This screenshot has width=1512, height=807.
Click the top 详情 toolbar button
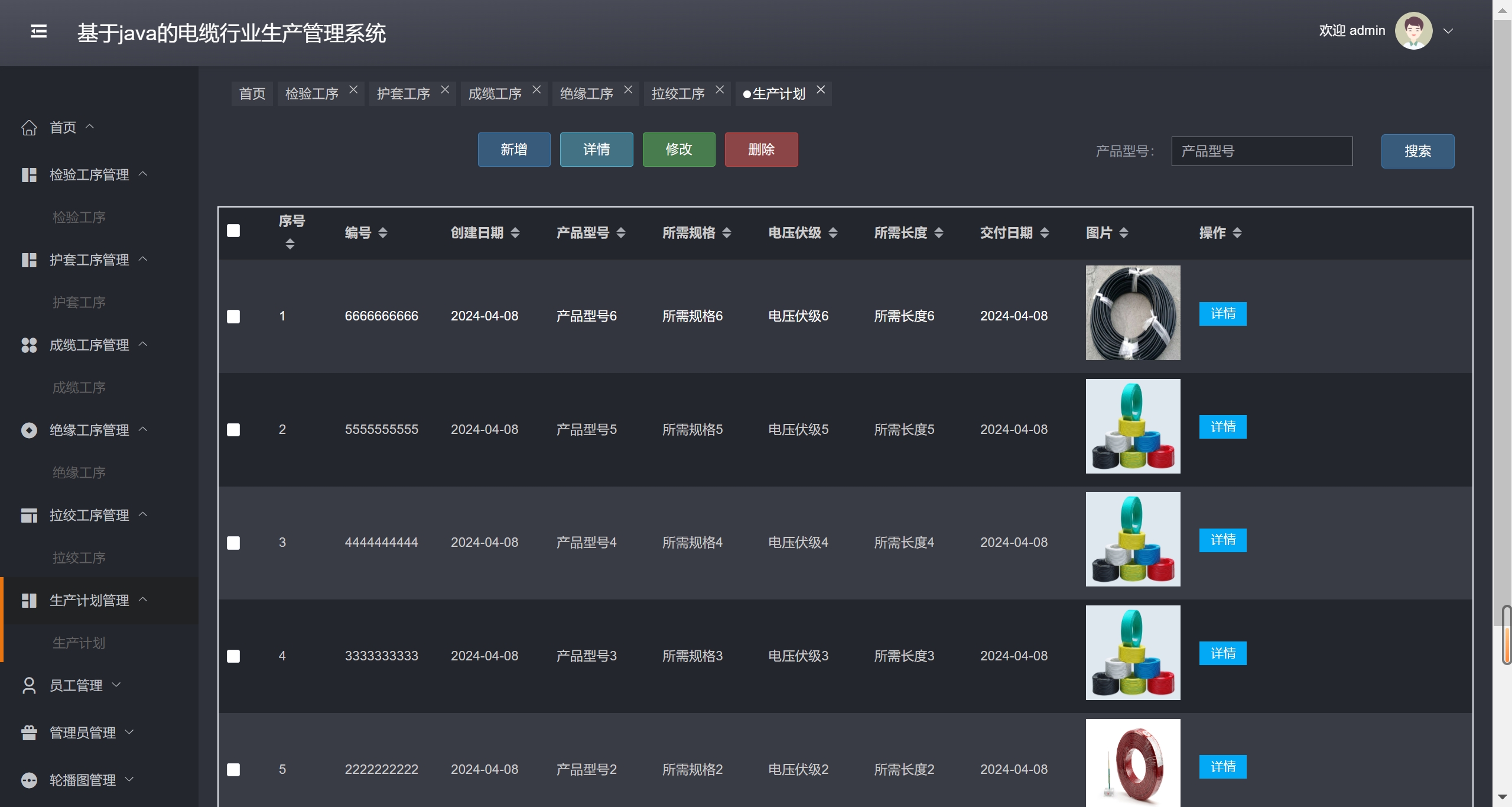click(x=597, y=150)
